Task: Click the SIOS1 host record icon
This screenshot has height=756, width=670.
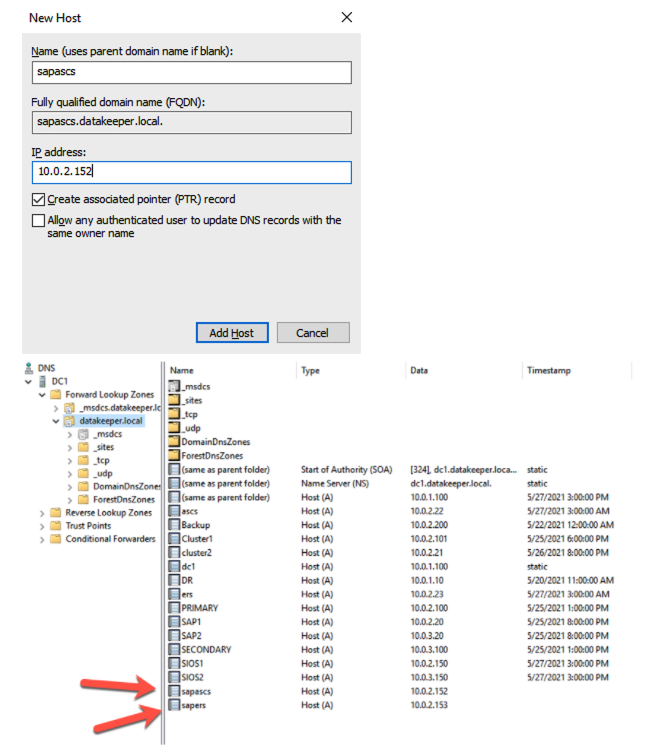Action: [x=174, y=663]
